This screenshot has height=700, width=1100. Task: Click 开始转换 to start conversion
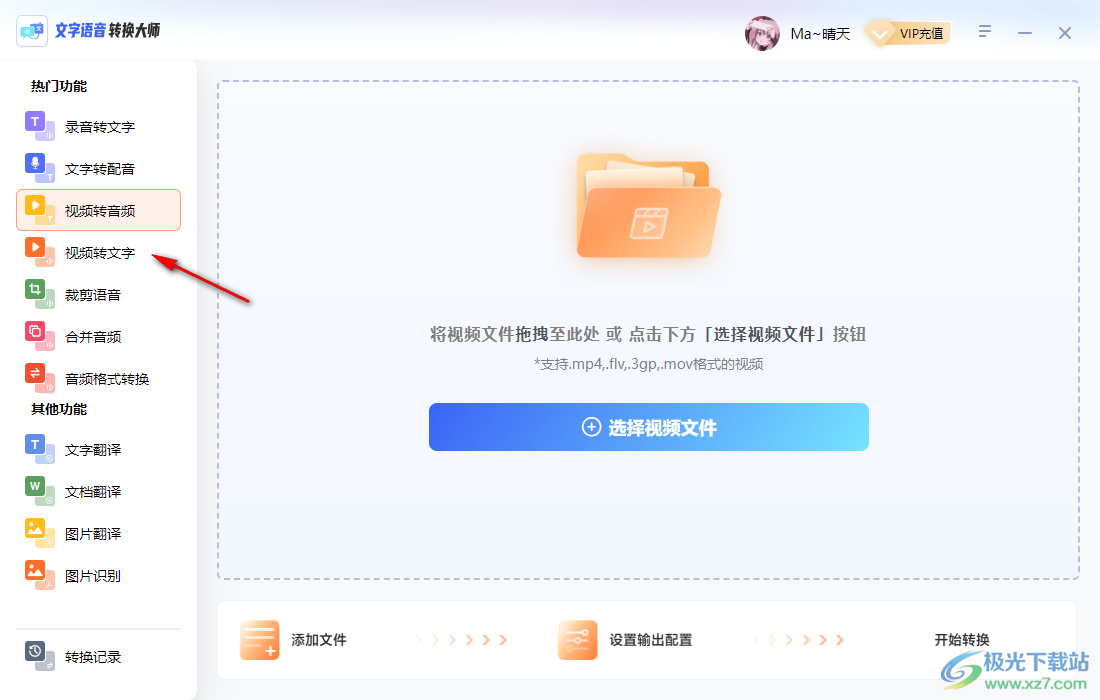point(963,639)
